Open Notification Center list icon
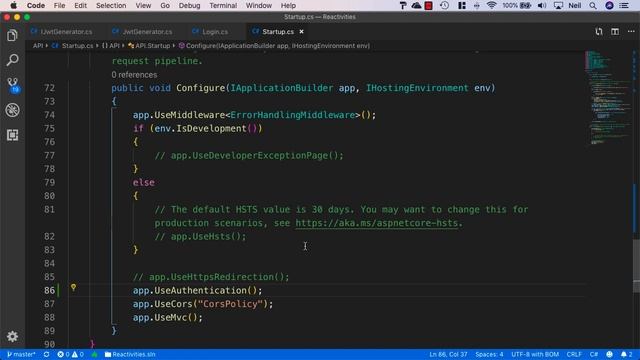This screenshot has height=360, width=640. point(624,5)
